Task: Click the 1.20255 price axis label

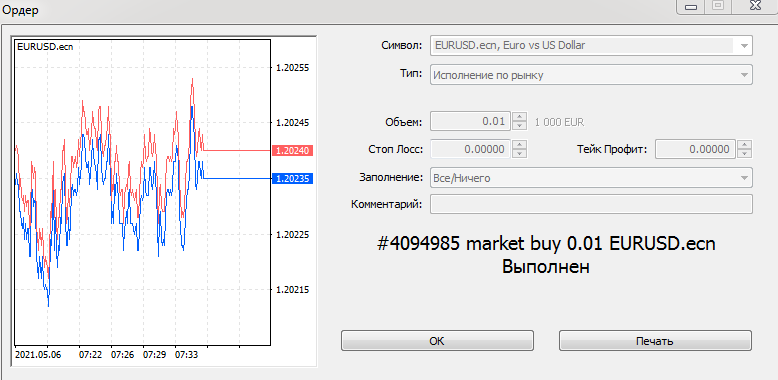Action: coord(292,67)
